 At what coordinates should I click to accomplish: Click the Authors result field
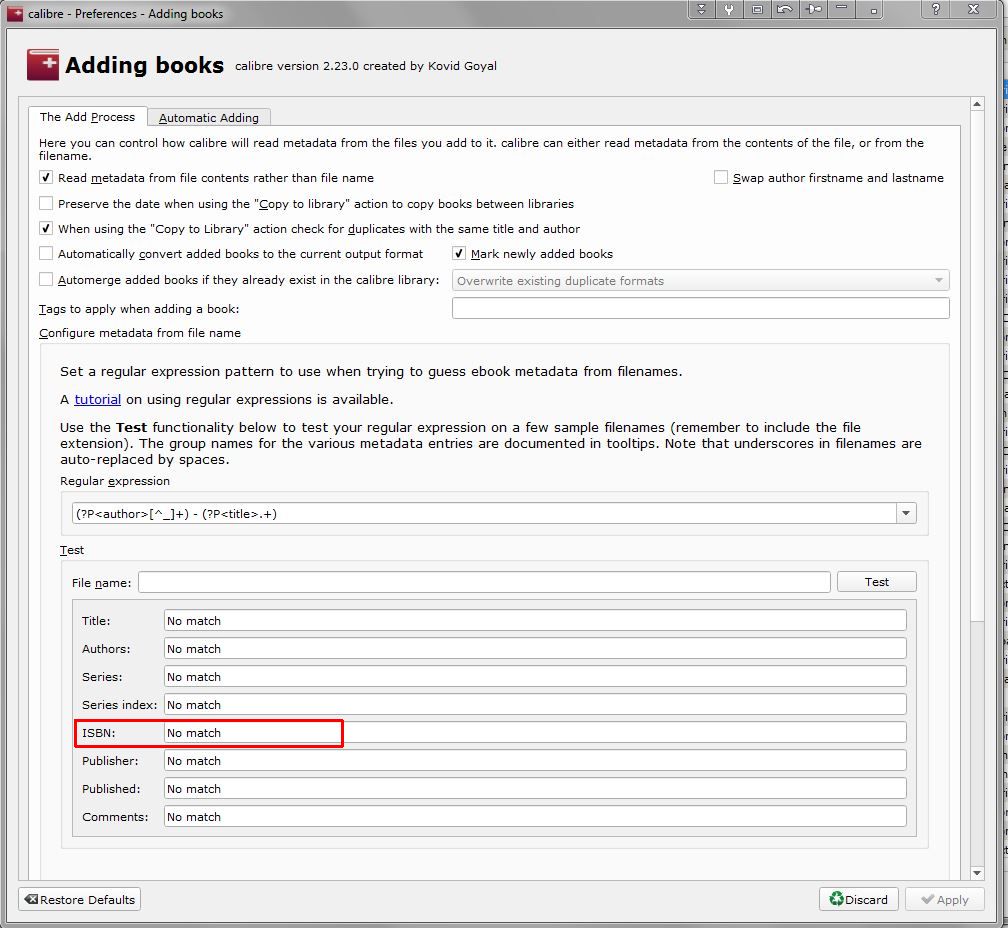(535, 648)
